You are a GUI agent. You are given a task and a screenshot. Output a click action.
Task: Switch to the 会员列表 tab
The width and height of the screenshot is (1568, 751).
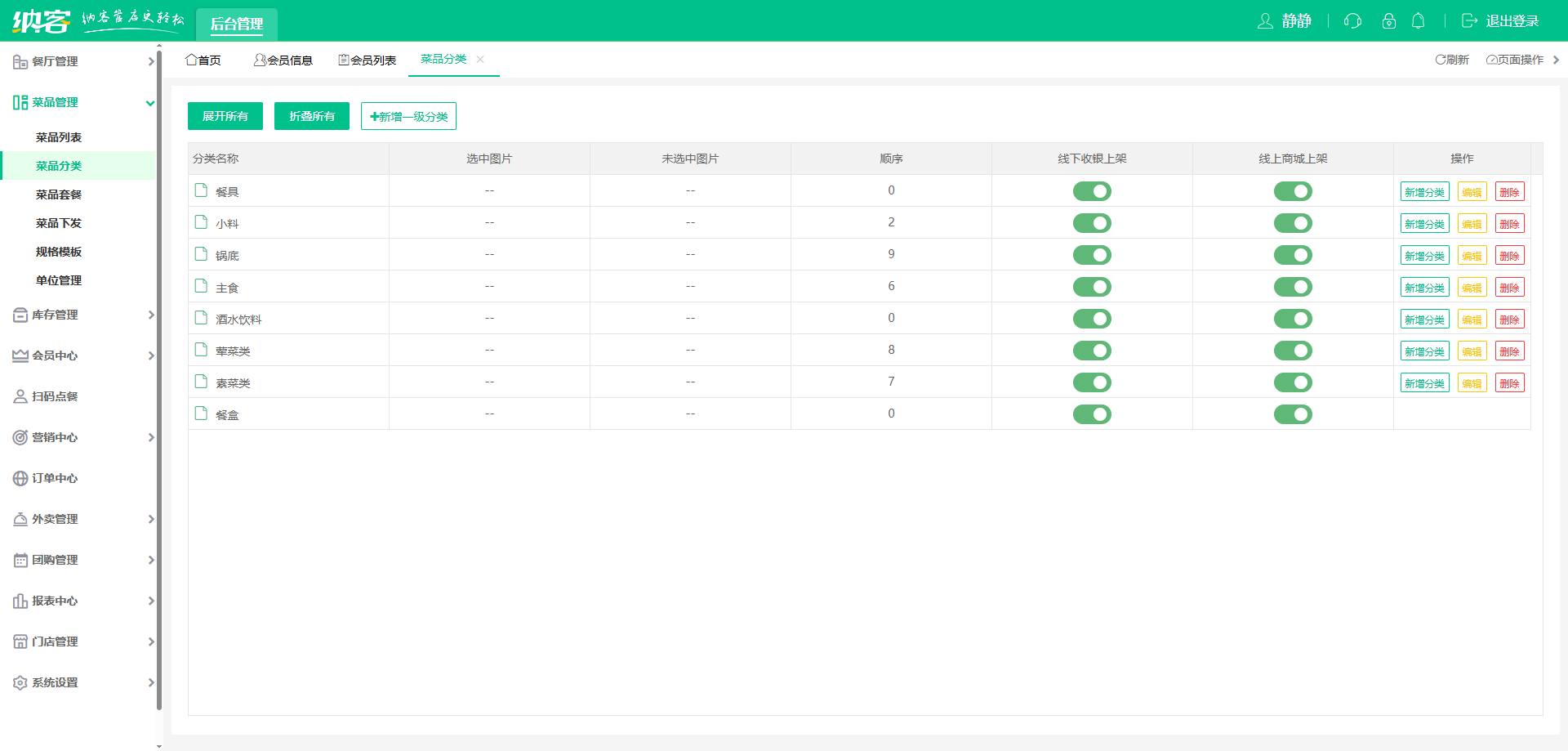point(367,60)
